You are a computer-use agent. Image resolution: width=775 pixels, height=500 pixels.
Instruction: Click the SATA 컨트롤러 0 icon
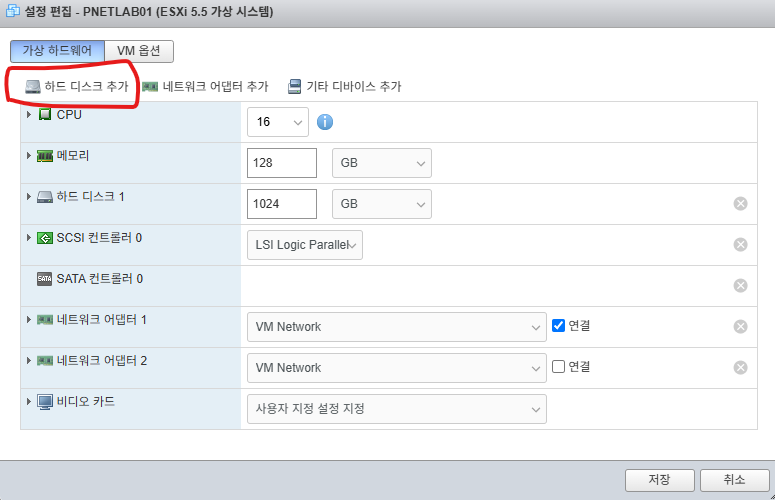point(44,279)
